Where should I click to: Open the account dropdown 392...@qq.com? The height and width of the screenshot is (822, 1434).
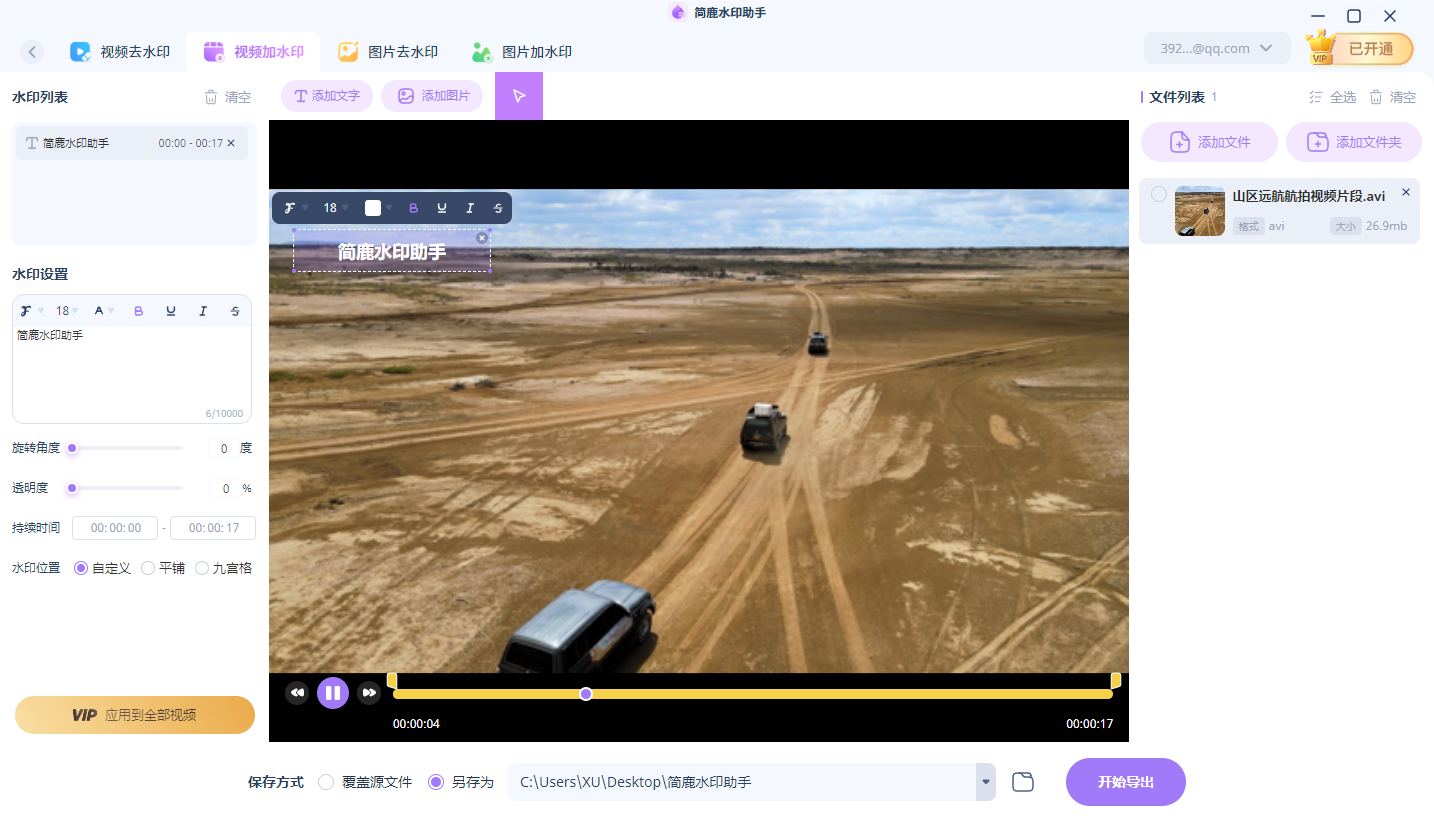(x=1216, y=48)
